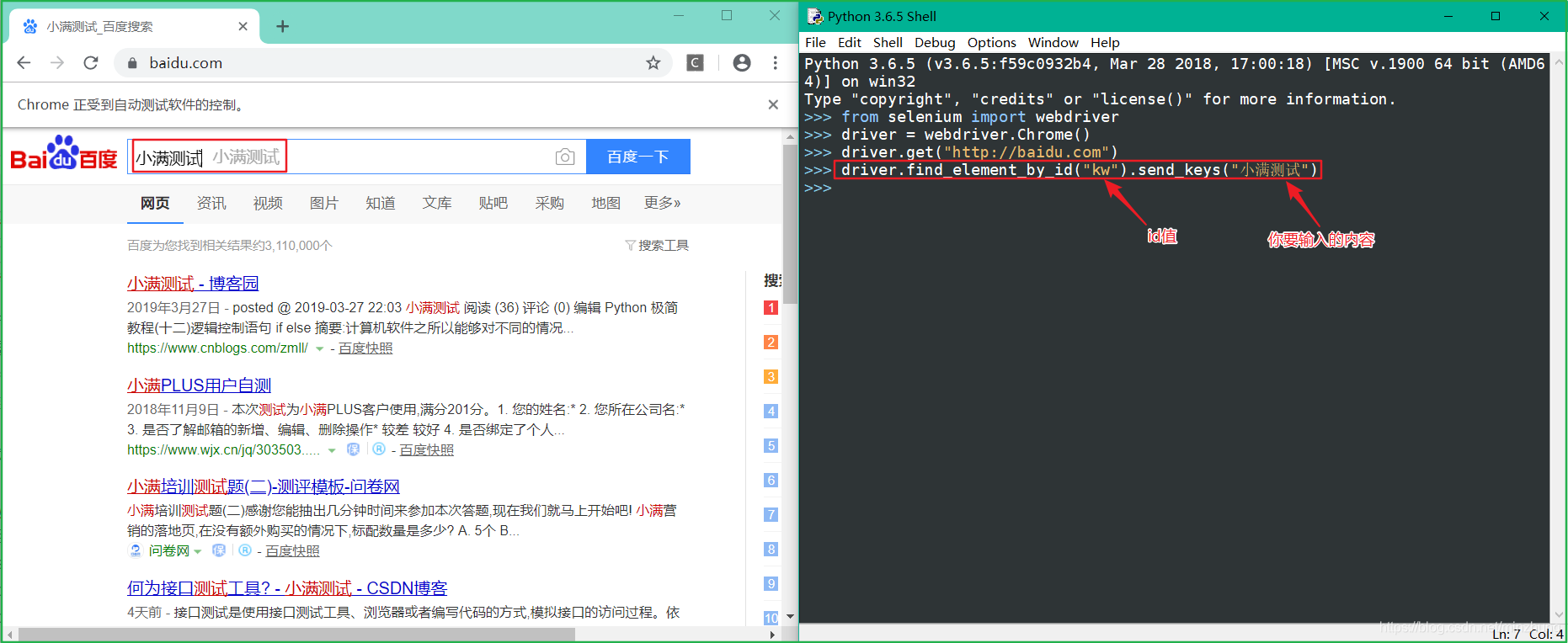
Task: Click the 百度一下 search button
Action: coord(638,157)
